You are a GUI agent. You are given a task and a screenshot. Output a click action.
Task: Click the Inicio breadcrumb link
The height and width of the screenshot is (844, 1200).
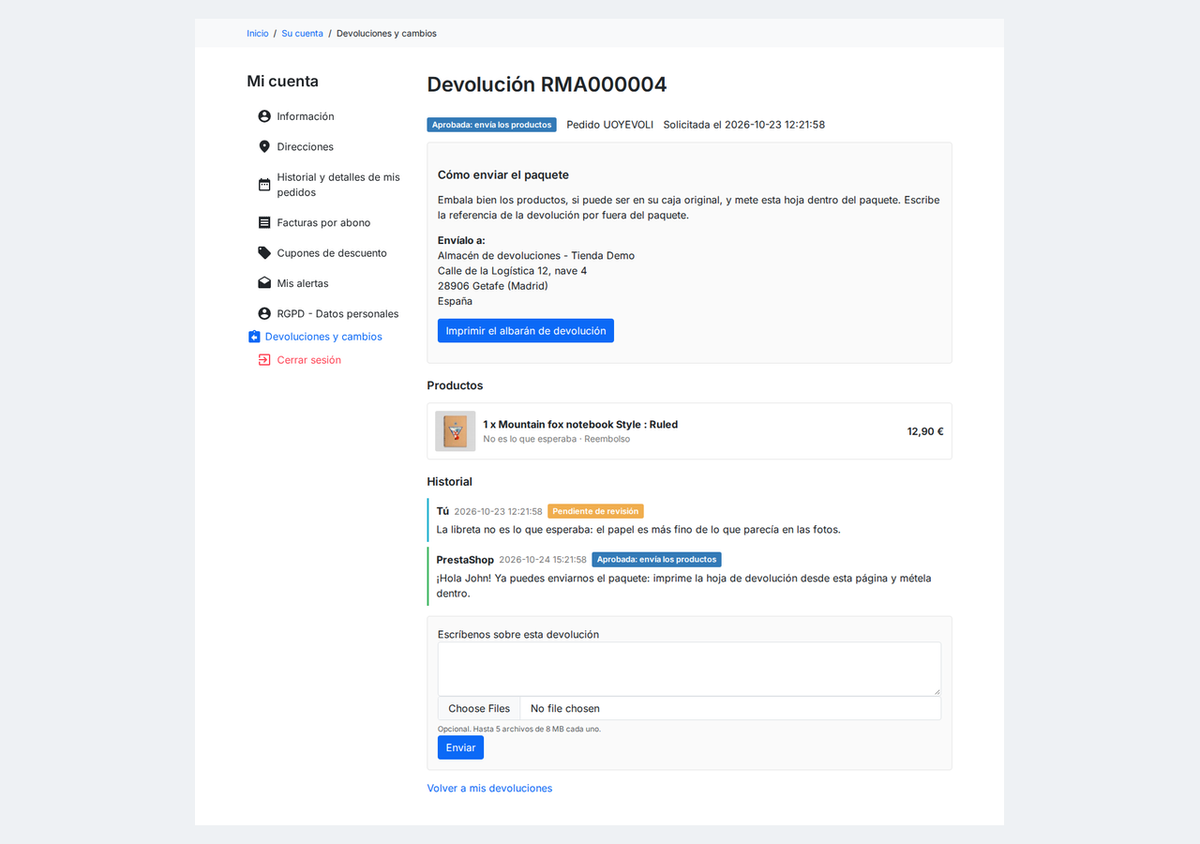point(258,33)
